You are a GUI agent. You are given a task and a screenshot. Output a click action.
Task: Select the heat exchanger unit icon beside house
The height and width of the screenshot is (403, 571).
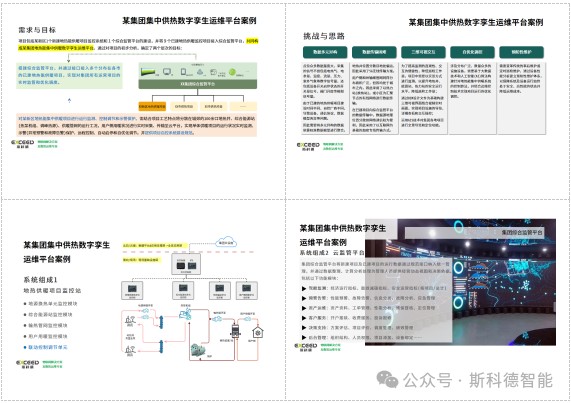coord(236,330)
